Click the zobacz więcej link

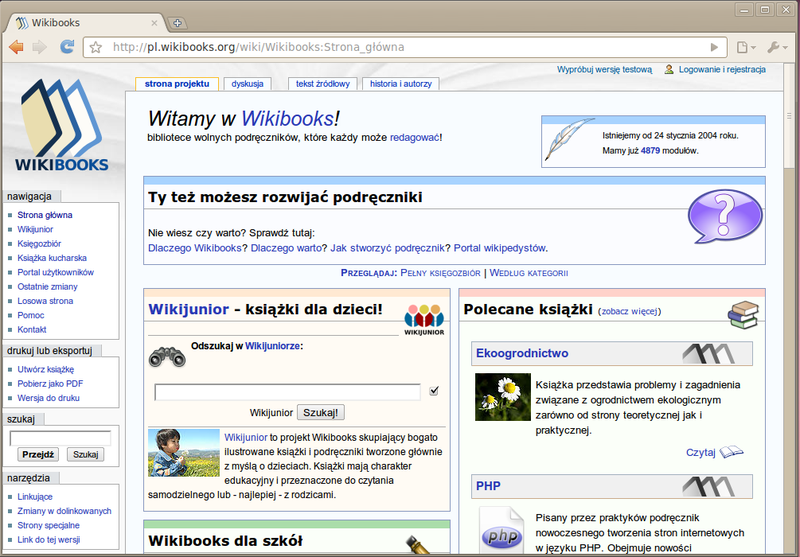(630, 311)
